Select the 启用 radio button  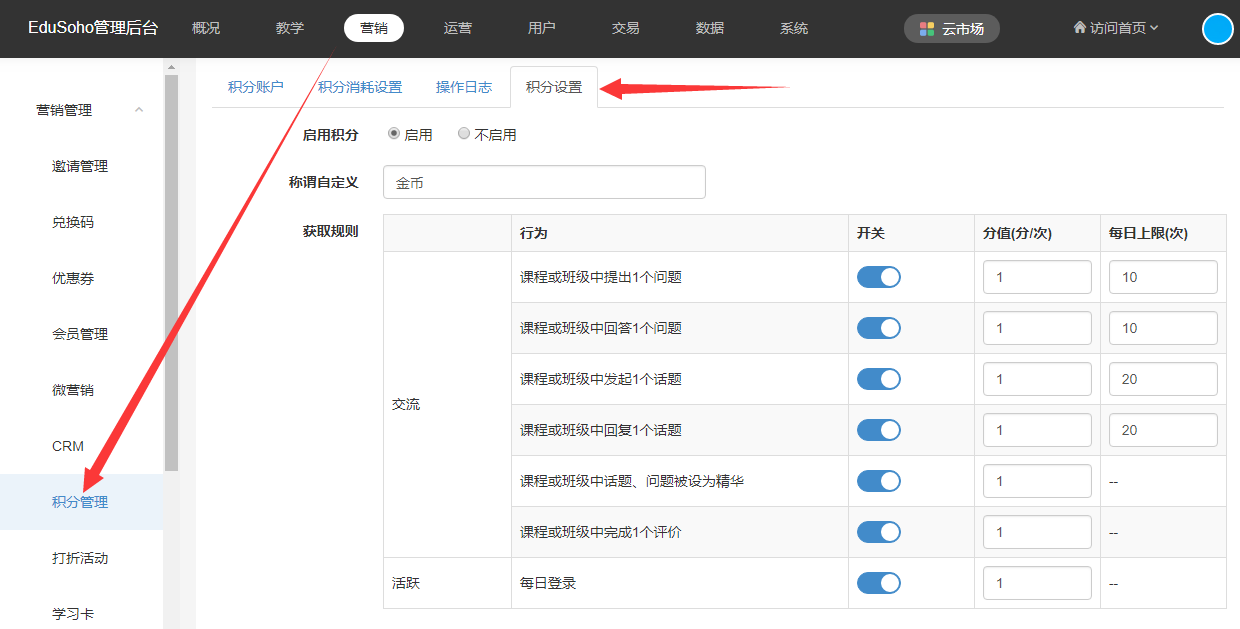pos(394,134)
